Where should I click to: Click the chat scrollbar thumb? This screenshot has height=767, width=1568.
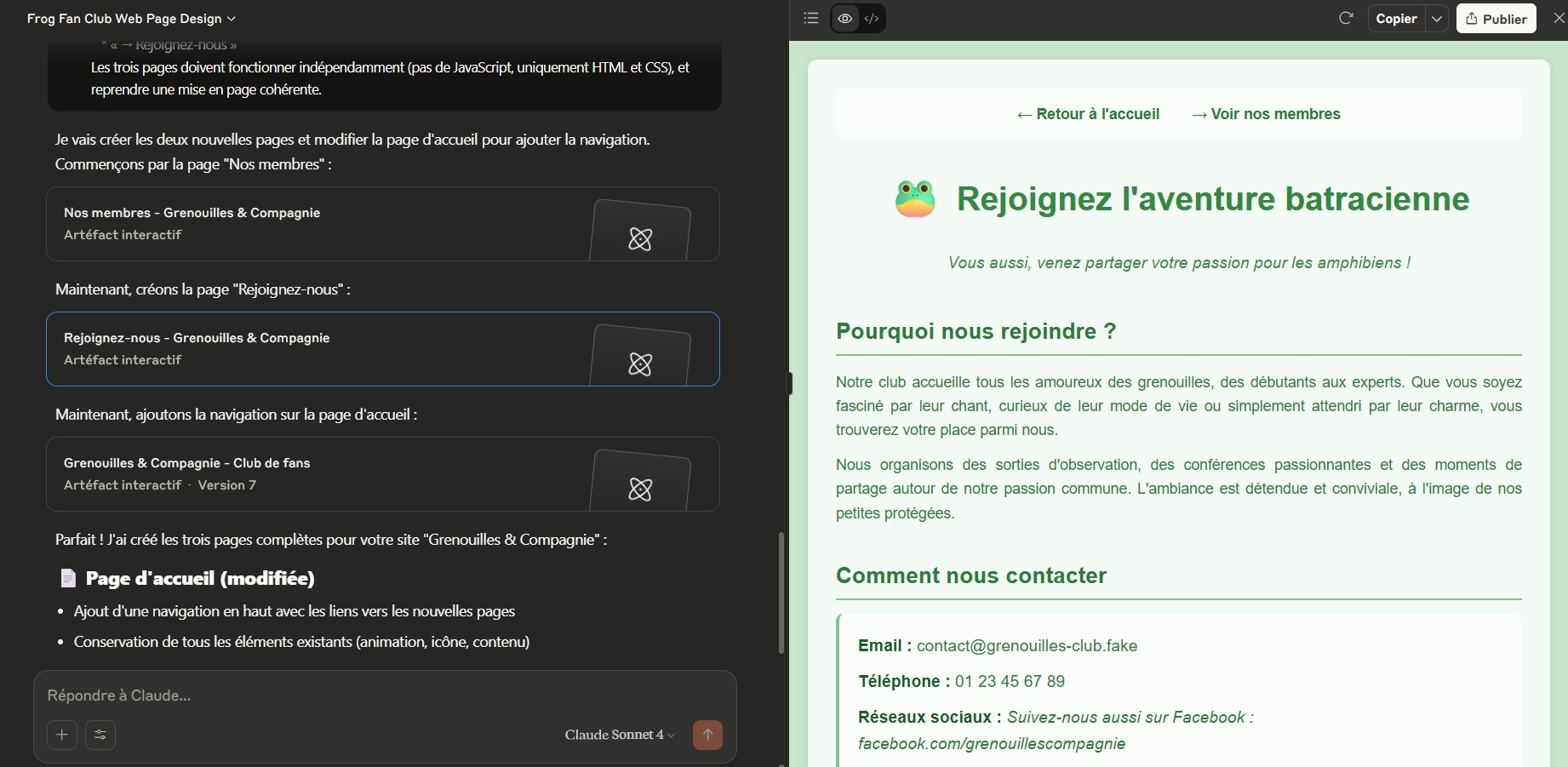pos(781,592)
